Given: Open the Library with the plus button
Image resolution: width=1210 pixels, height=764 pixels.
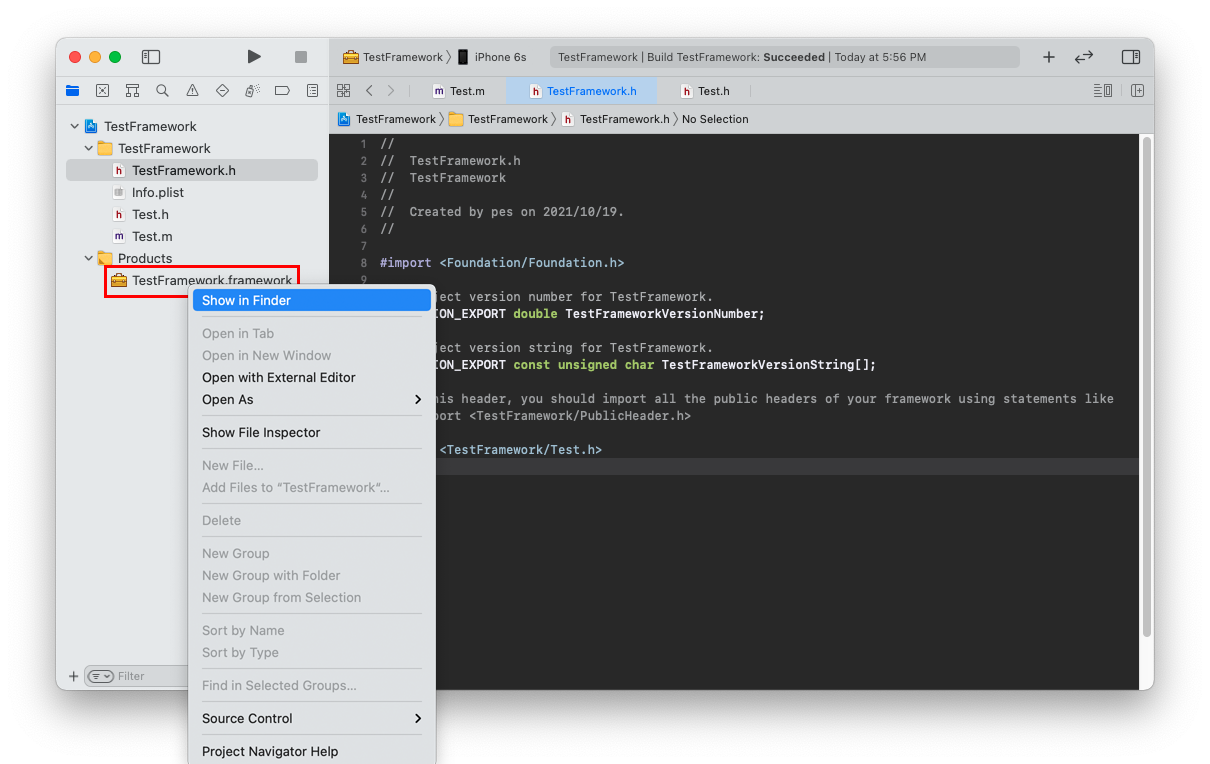Looking at the screenshot, I should [1049, 57].
